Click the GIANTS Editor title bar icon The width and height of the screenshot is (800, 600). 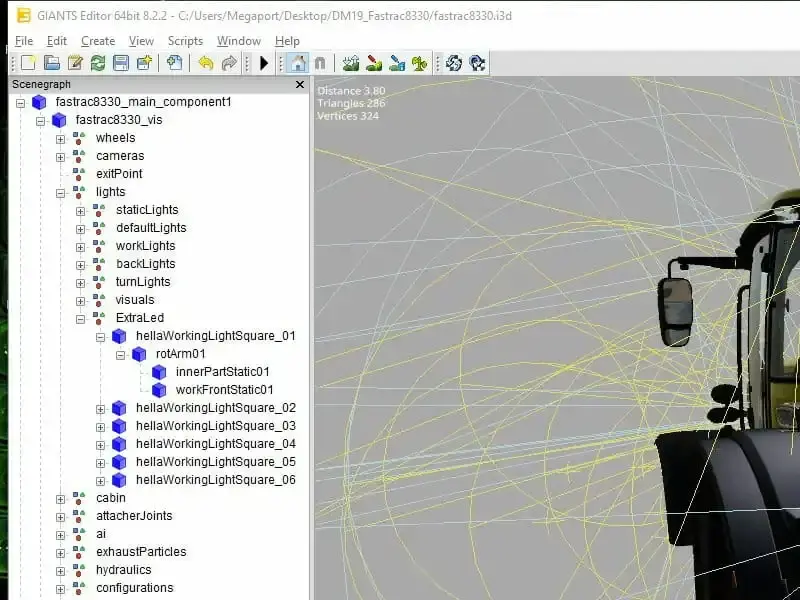[x=23, y=16]
